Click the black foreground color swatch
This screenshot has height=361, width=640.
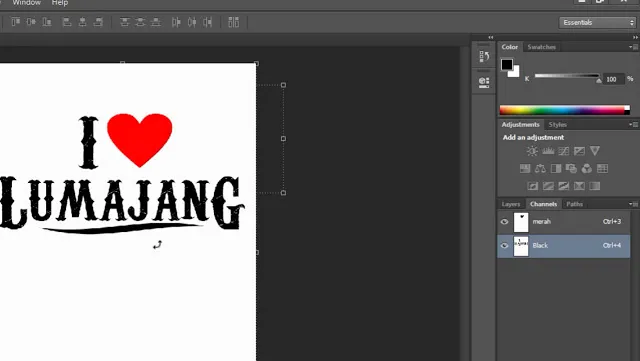(x=507, y=65)
